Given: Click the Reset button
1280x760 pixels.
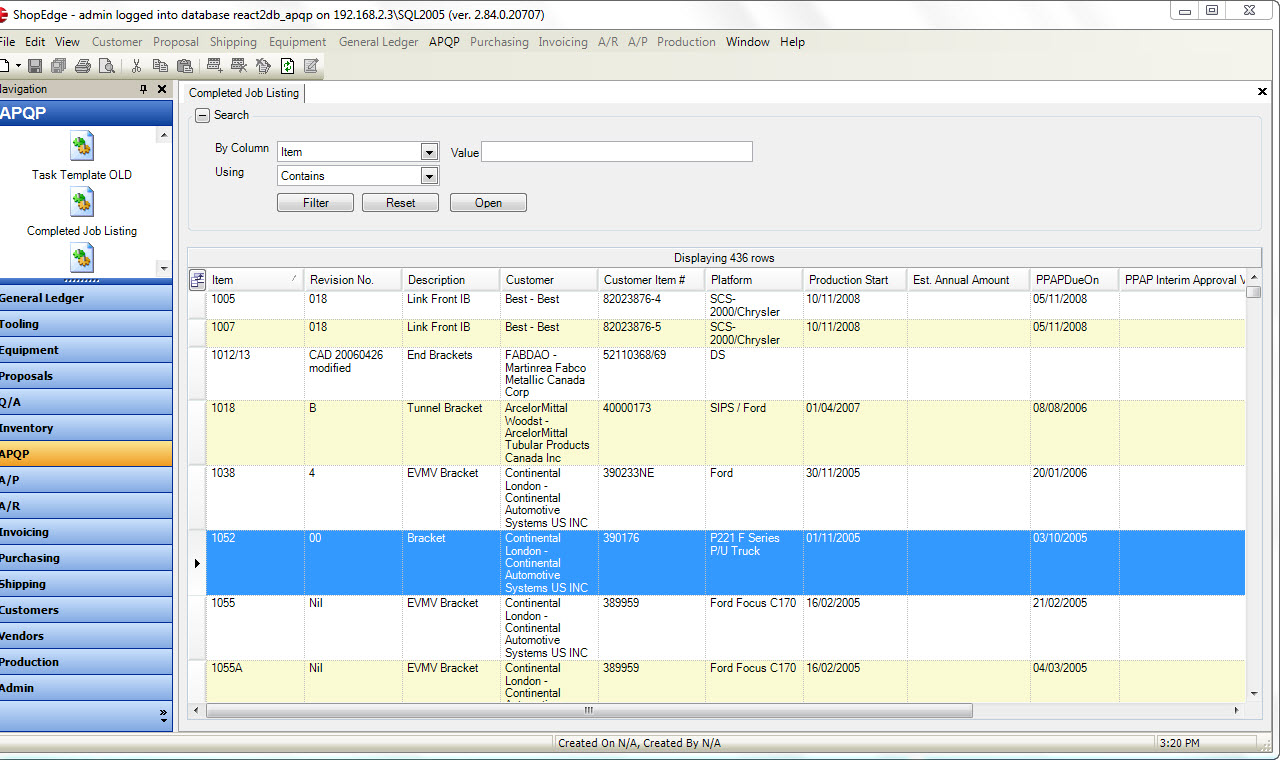Looking at the screenshot, I should pyautogui.click(x=401, y=203).
